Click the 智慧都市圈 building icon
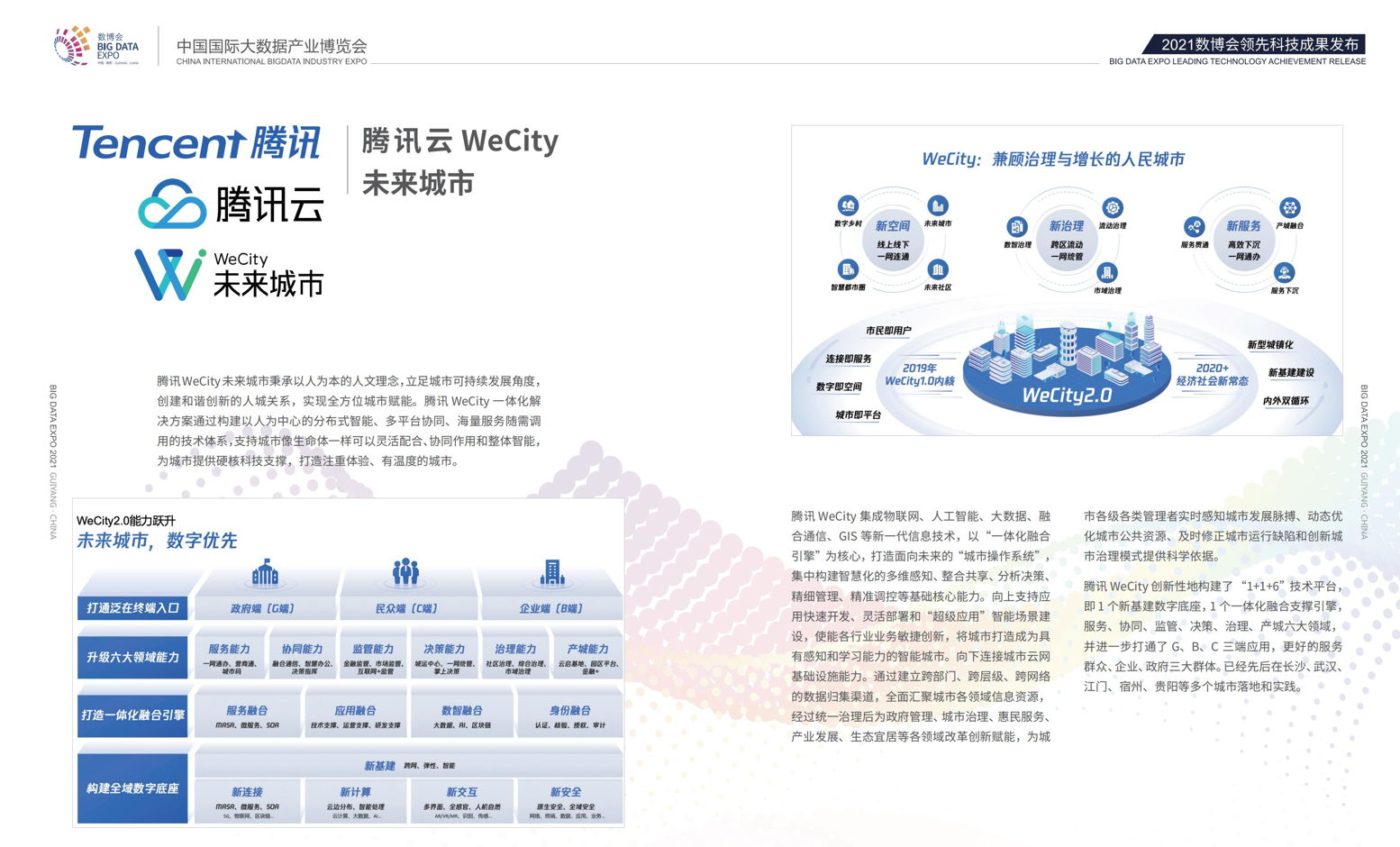 (848, 269)
